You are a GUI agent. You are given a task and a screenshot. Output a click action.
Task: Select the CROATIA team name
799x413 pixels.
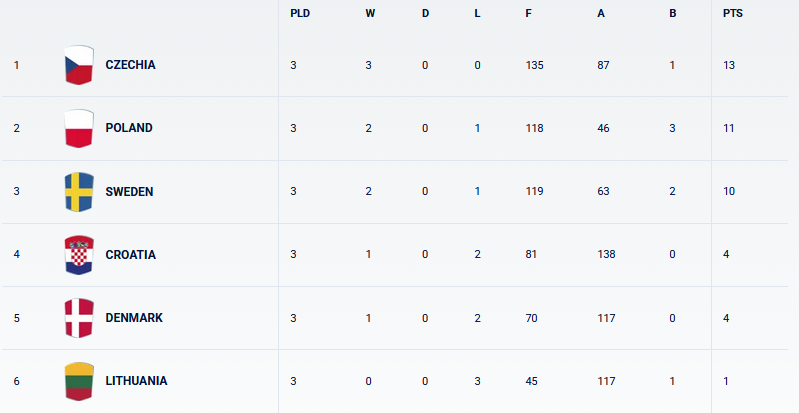pyautogui.click(x=130, y=255)
